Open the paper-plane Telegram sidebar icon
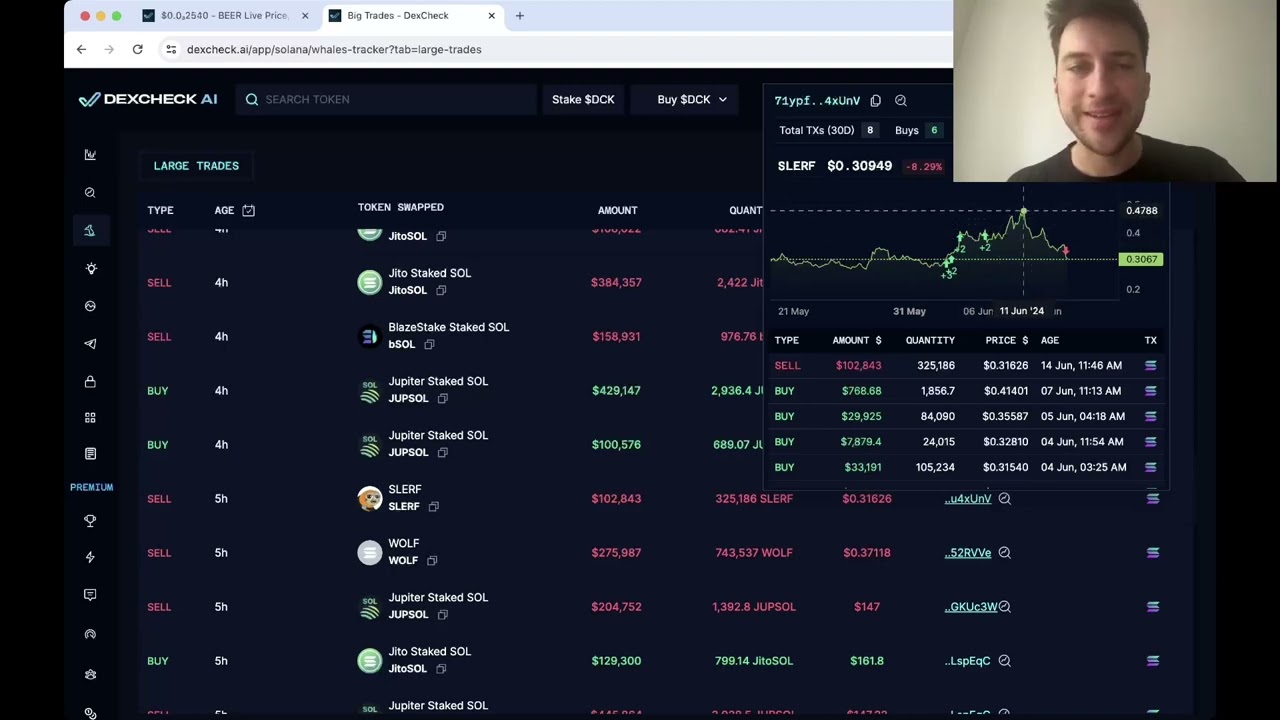This screenshot has width=1280, height=720. coord(90,344)
